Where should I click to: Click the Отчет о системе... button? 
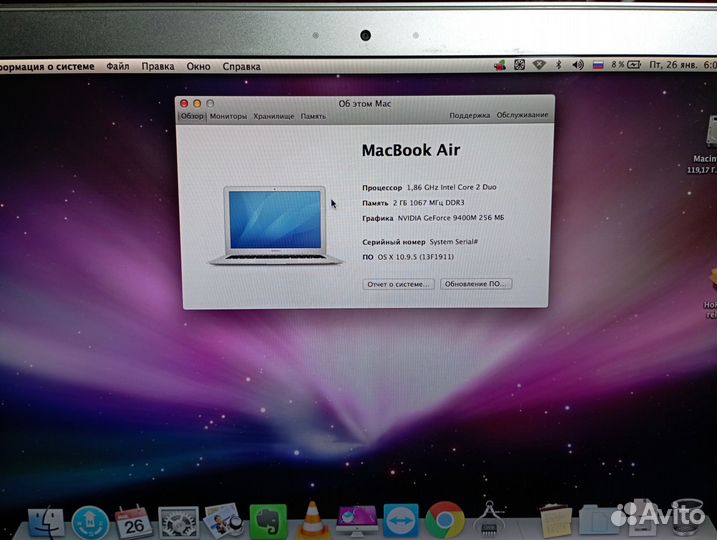398,284
